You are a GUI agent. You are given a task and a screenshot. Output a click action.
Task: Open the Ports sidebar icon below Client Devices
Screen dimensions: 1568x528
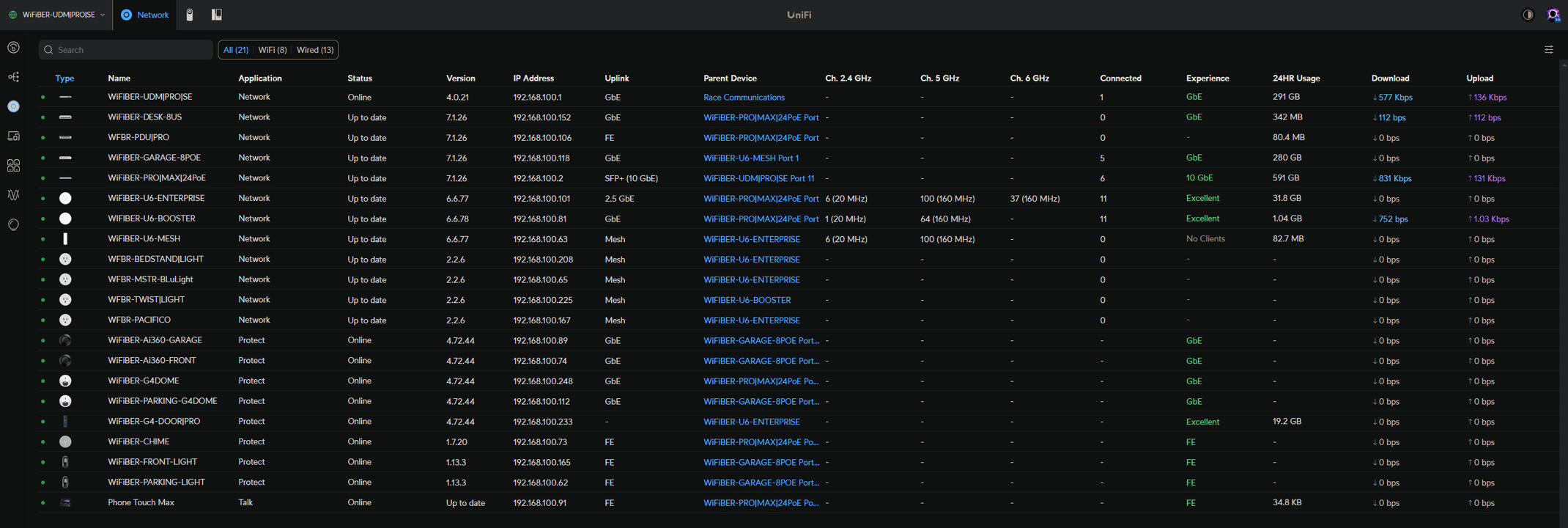(13, 166)
